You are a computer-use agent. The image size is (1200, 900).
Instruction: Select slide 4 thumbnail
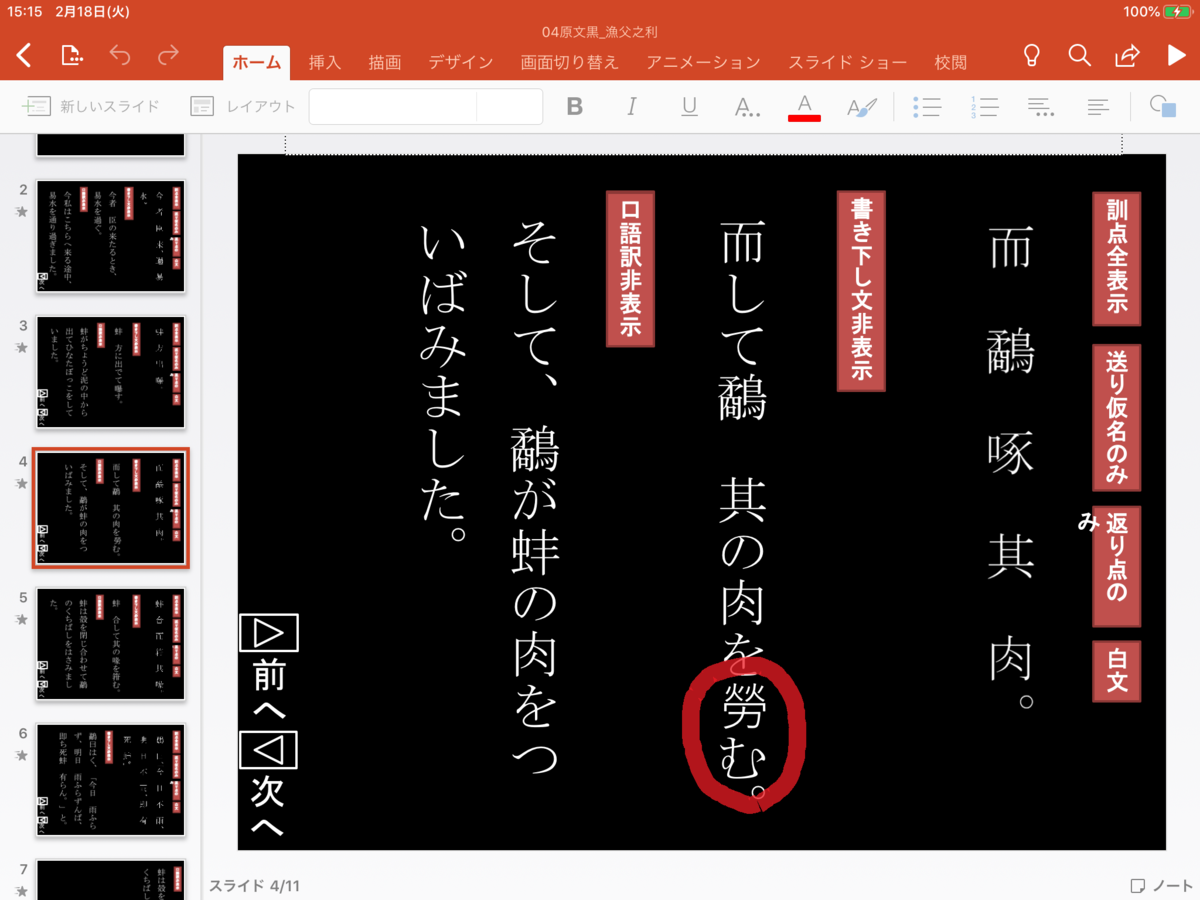[x=111, y=508]
